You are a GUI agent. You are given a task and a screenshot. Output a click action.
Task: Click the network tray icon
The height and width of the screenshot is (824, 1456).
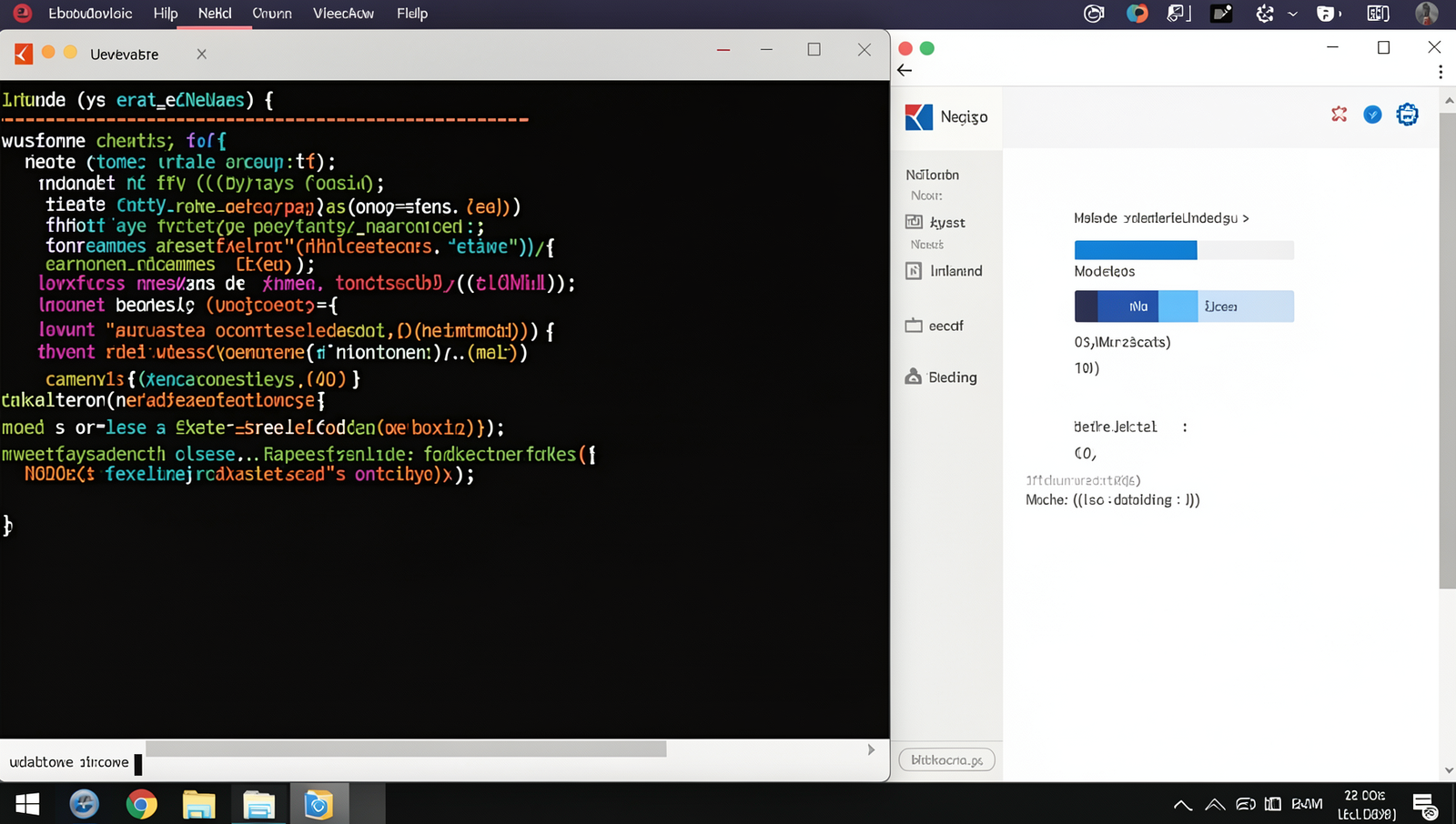pos(1246,804)
